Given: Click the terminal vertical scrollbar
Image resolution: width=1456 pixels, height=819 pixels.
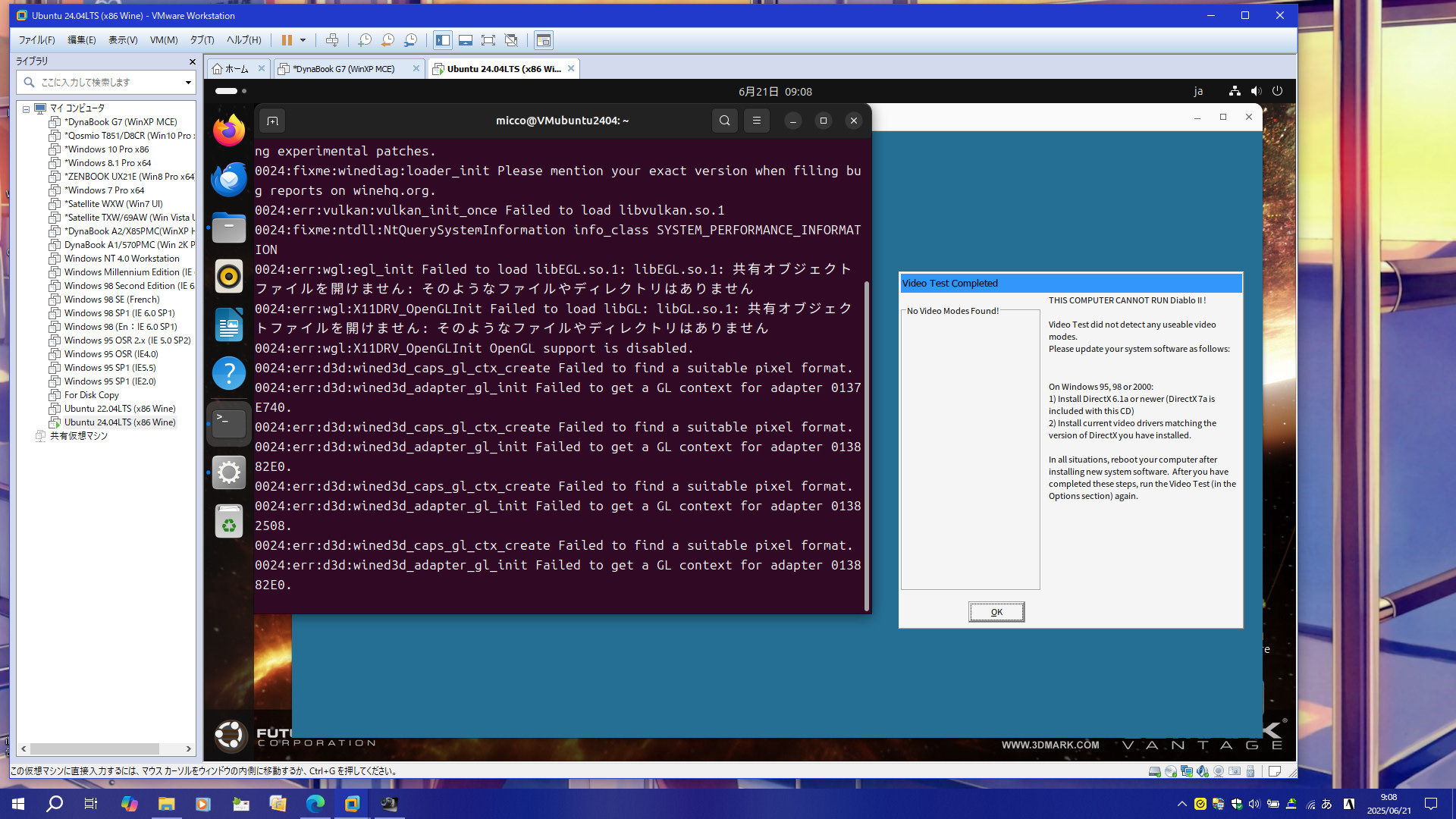Looking at the screenshot, I should [x=867, y=445].
